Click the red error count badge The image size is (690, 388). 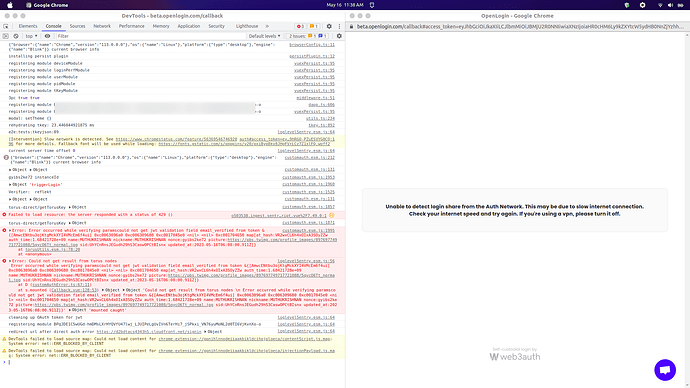[x=301, y=26]
